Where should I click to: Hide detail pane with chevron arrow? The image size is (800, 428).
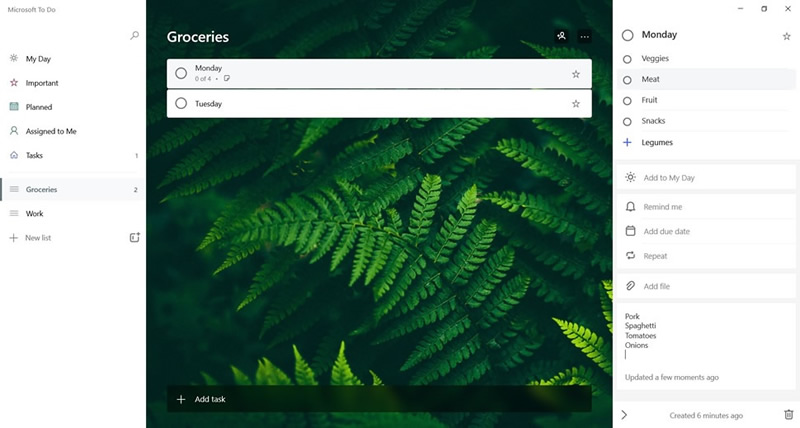(624, 415)
